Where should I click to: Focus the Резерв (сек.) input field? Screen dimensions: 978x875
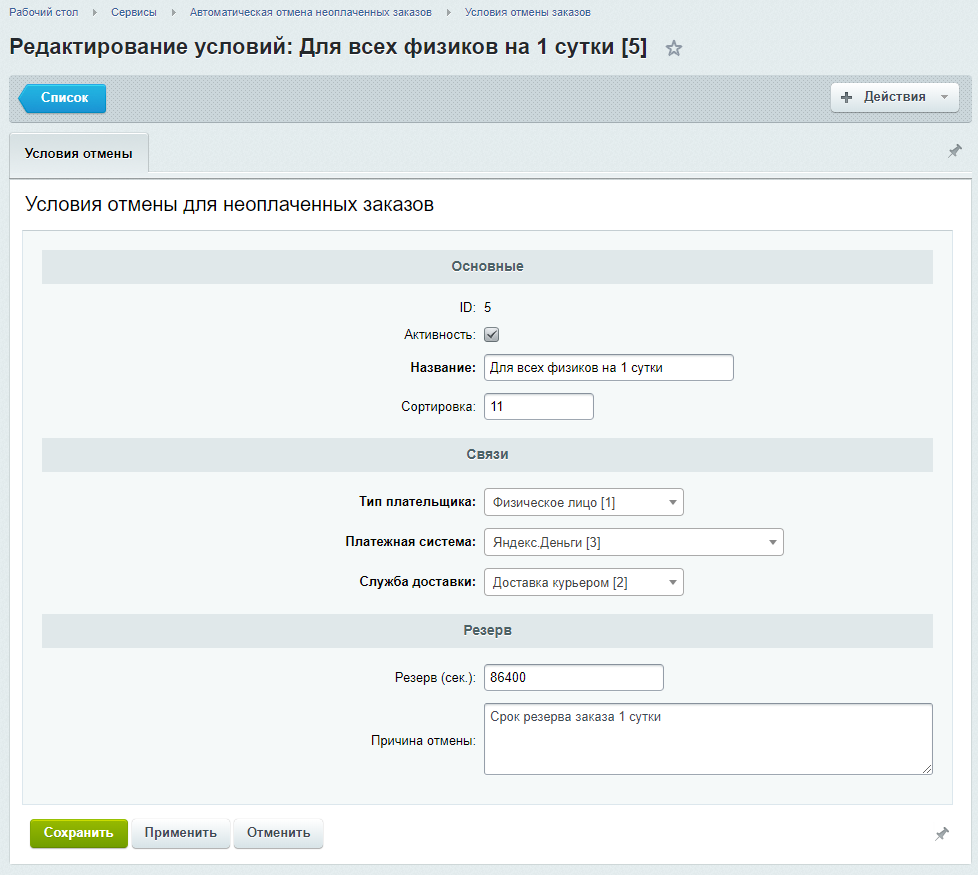coord(574,677)
